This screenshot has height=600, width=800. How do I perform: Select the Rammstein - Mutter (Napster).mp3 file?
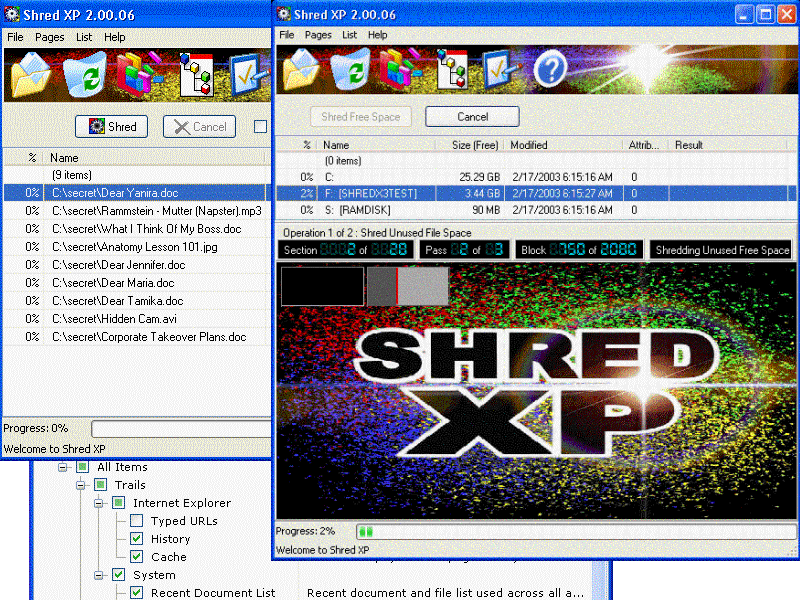click(x=137, y=211)
